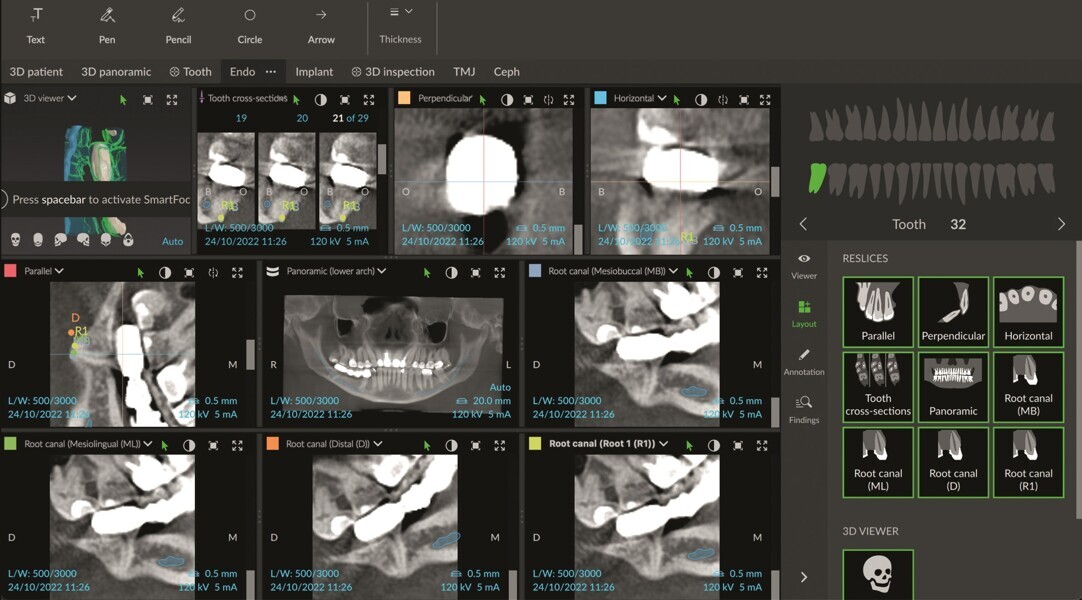Image resolution: width=1082 pixels, height=600 pixels.
Task: Select the Panoramic reslice thumbnail
Action: (953, 387)
